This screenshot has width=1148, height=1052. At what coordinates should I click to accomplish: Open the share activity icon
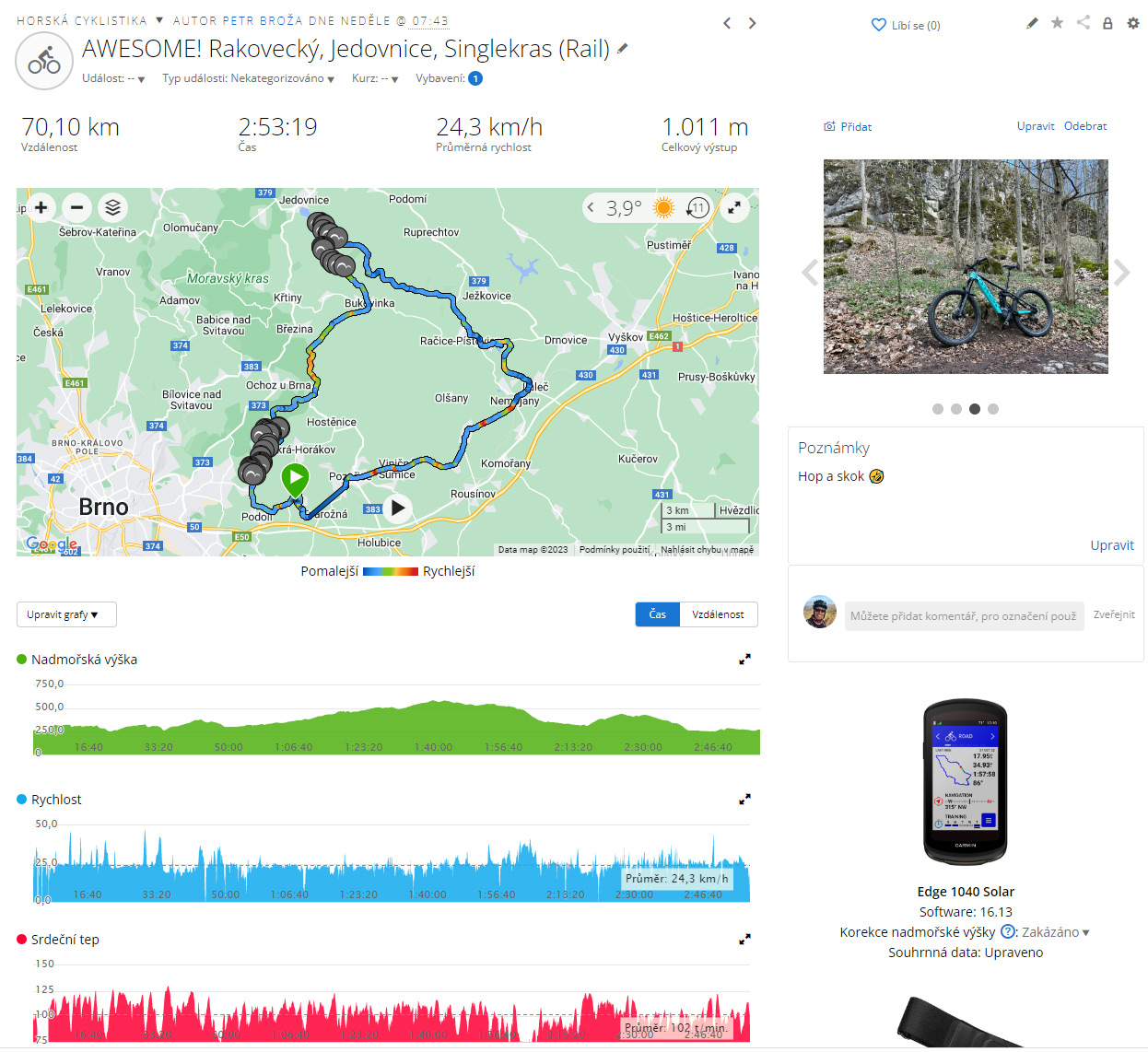click(1083, 23)
